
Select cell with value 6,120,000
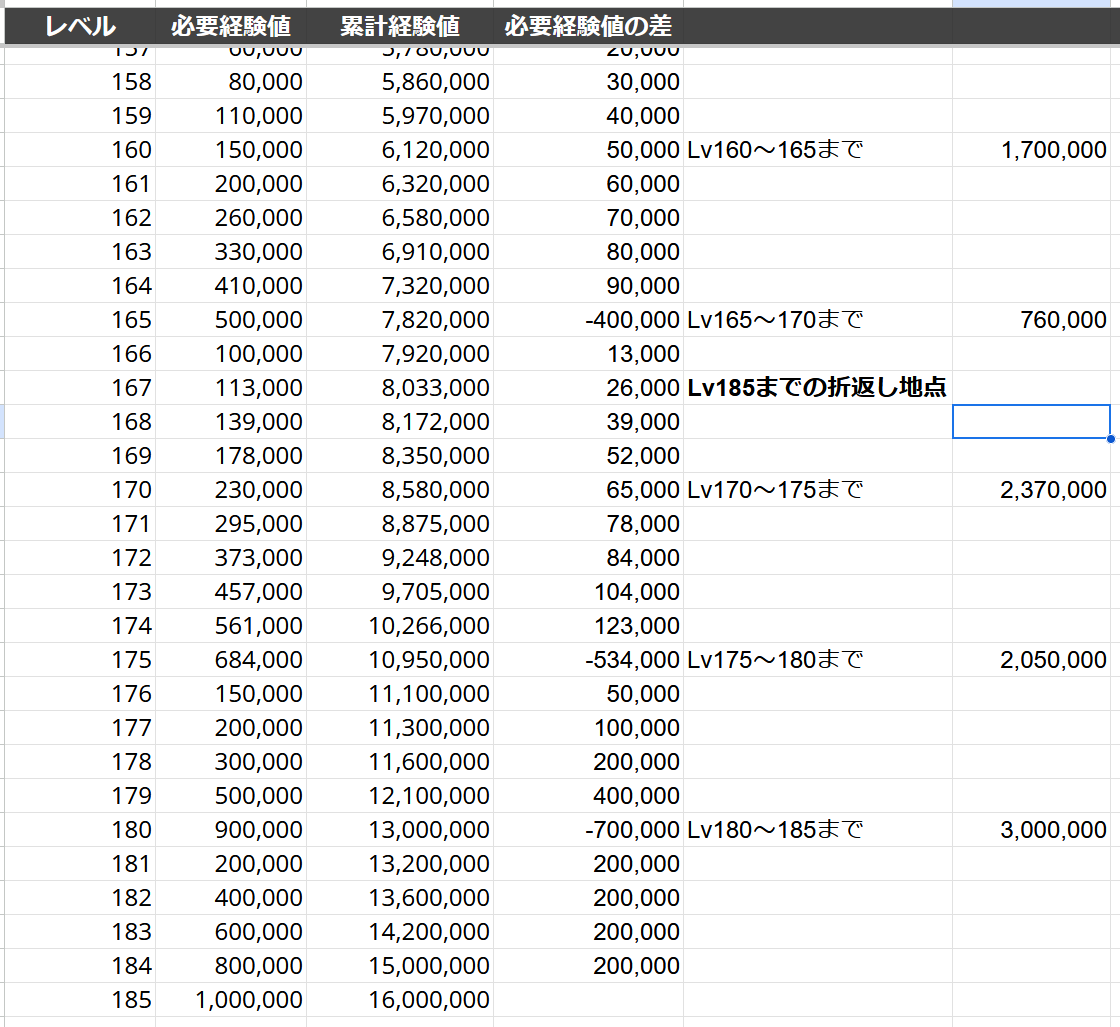(x=400, y=150)
